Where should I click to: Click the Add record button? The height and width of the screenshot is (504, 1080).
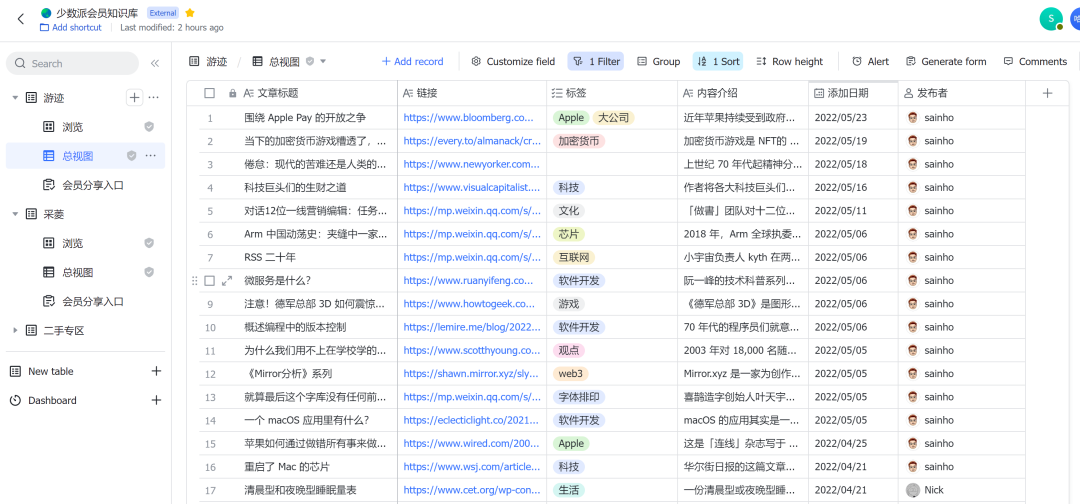coord(412,62)
